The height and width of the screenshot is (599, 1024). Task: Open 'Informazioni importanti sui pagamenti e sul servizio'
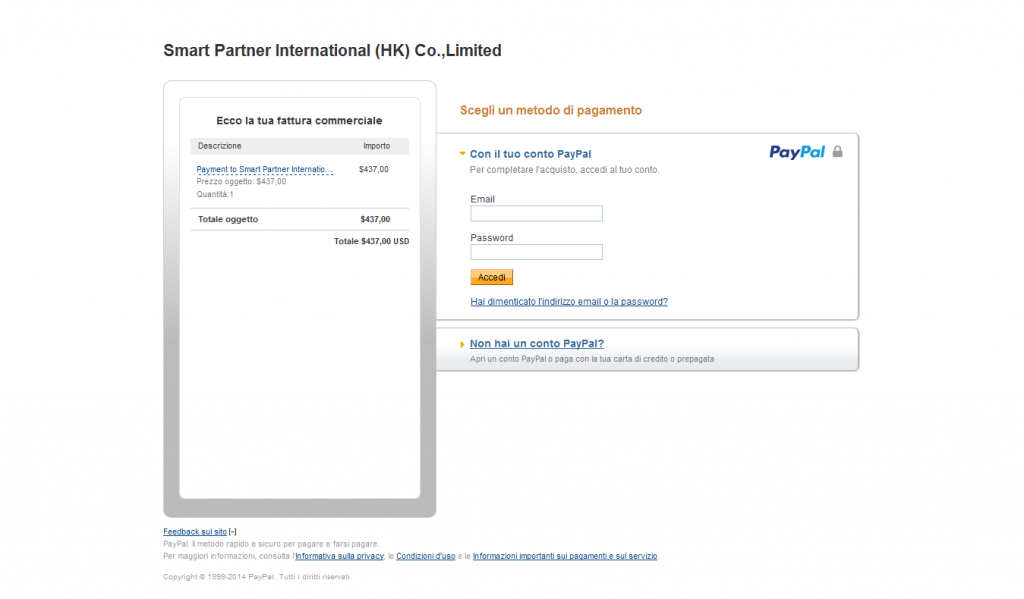pos(564,556)
